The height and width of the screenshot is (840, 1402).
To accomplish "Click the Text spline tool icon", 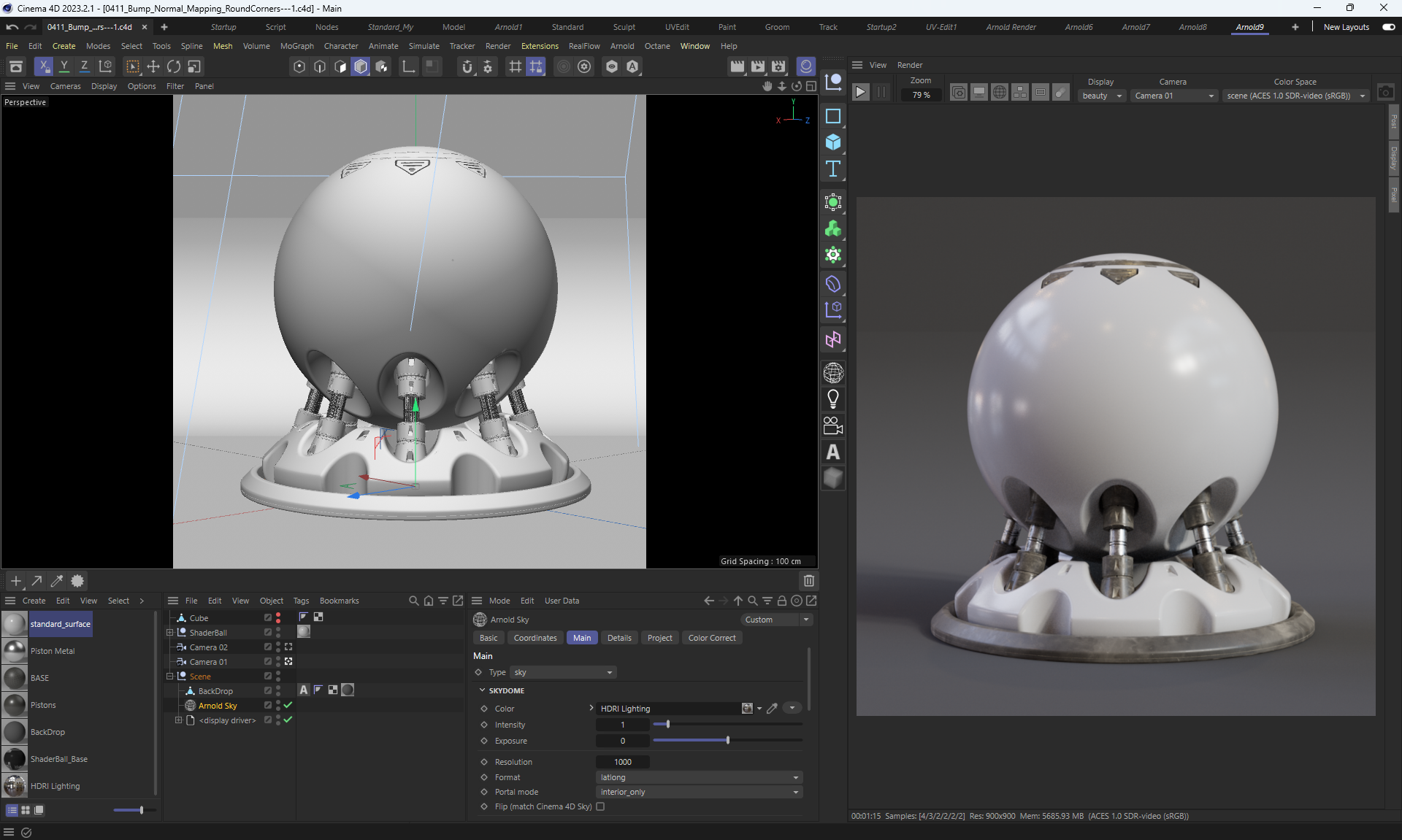I will [x=832, y=169].
